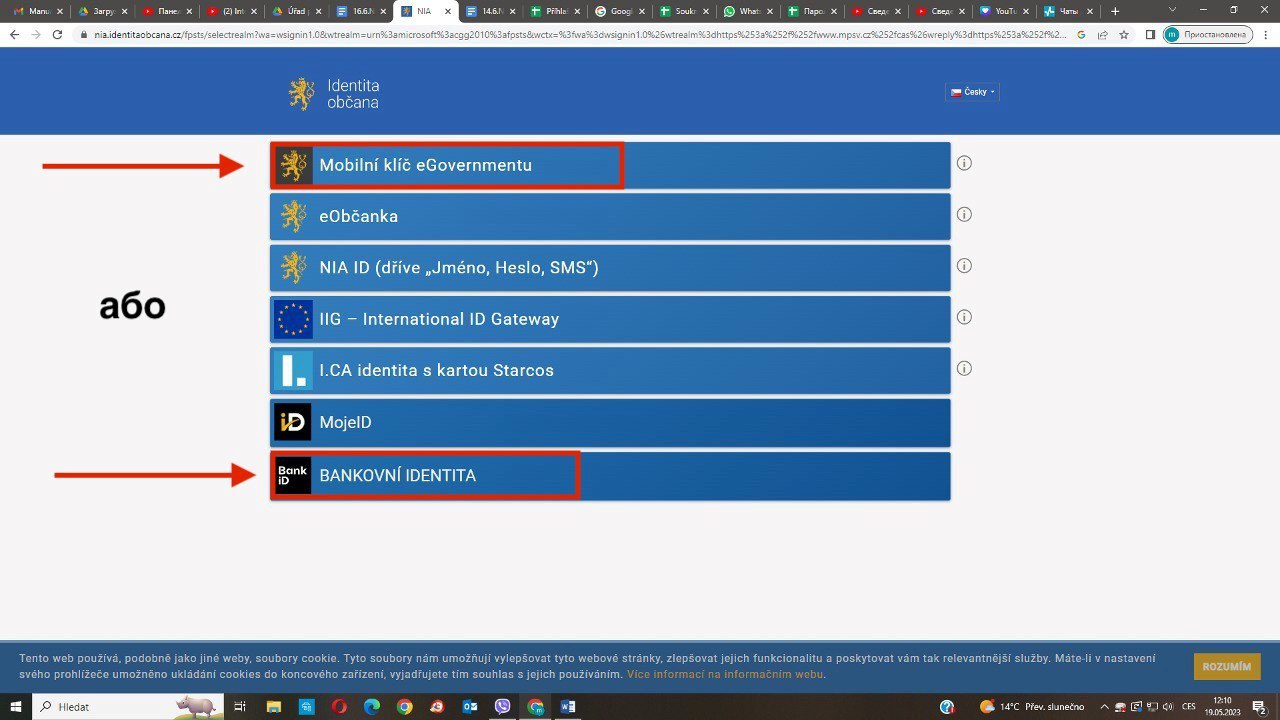Image resolution: width=1280 pixels, height=720 pixels.
Task: Open Outlook from taskbar
Action: (470, 707)
